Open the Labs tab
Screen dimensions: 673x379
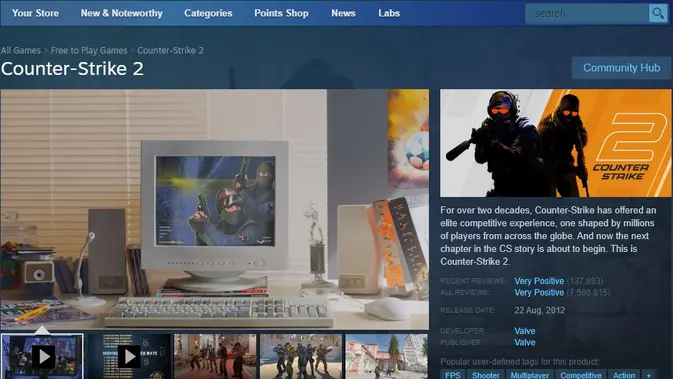pyautogui.click(x=389, y=13)
